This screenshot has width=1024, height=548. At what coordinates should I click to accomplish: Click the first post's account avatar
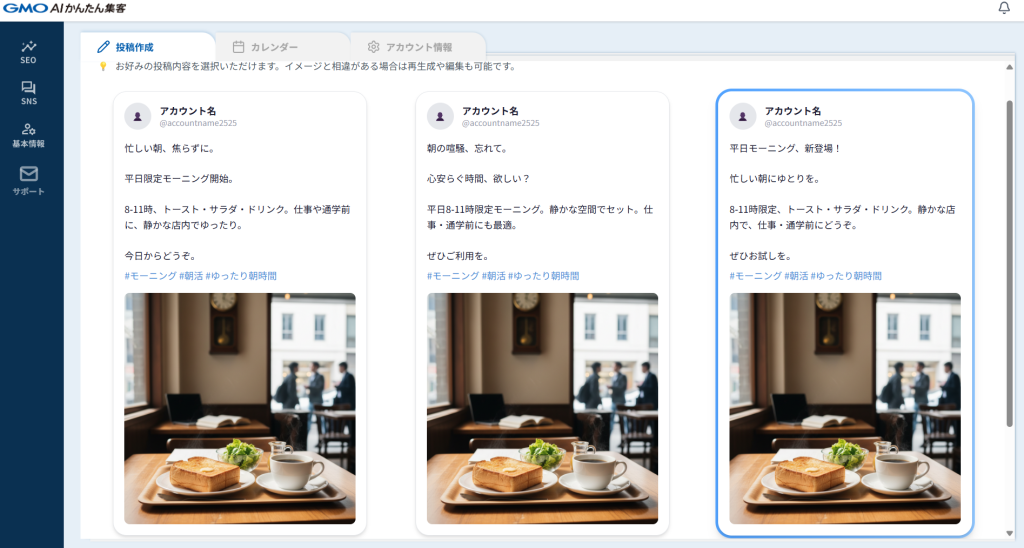click(x=138, y=116)
